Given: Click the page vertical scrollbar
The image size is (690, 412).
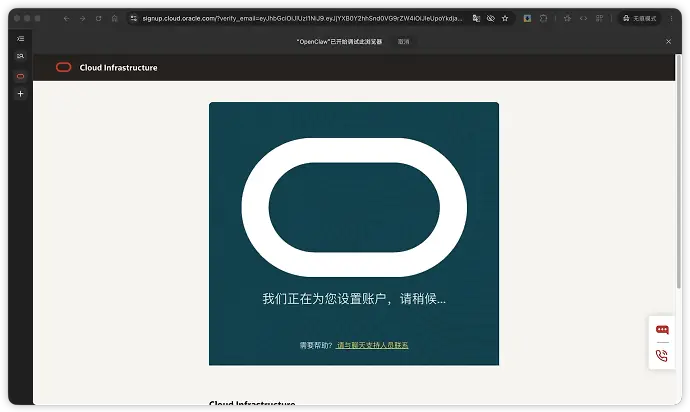Looking at the screenshot, I should click(679, 172).
